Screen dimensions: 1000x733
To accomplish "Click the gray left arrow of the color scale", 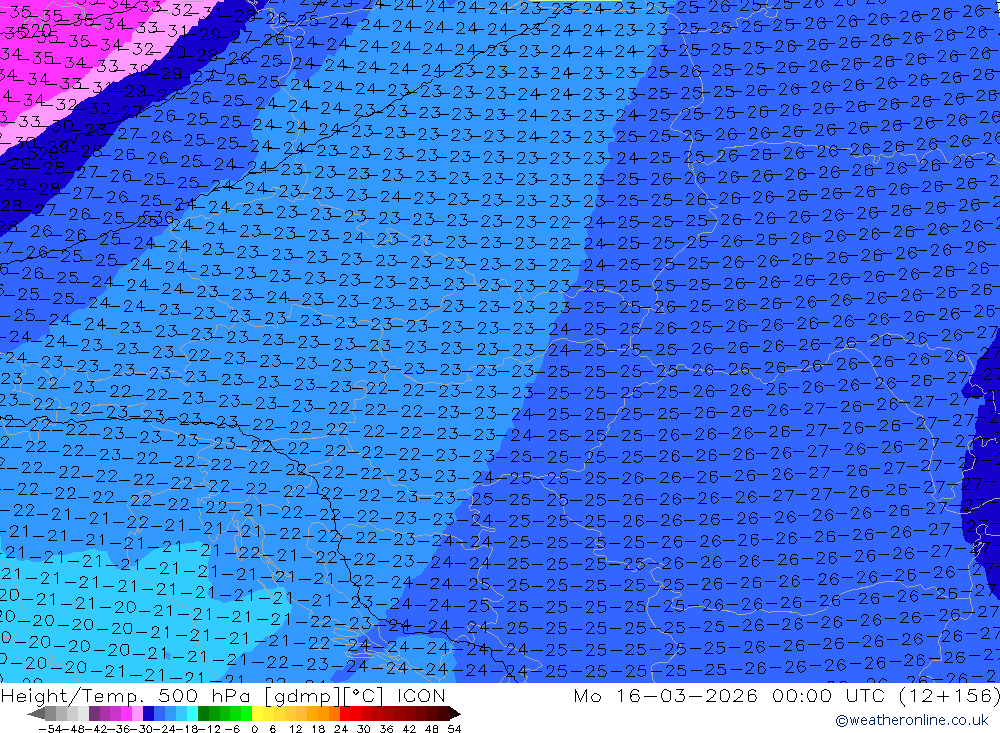I will coord(36,714).
